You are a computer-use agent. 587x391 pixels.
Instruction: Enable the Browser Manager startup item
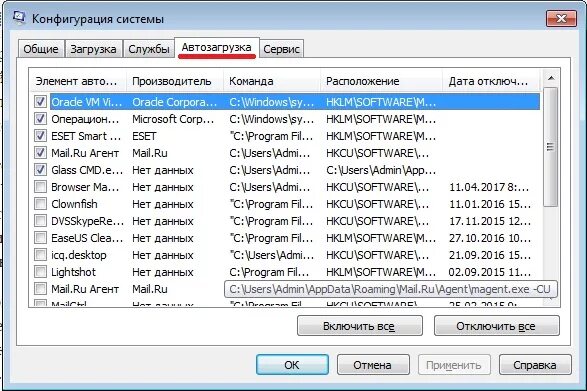40,187
